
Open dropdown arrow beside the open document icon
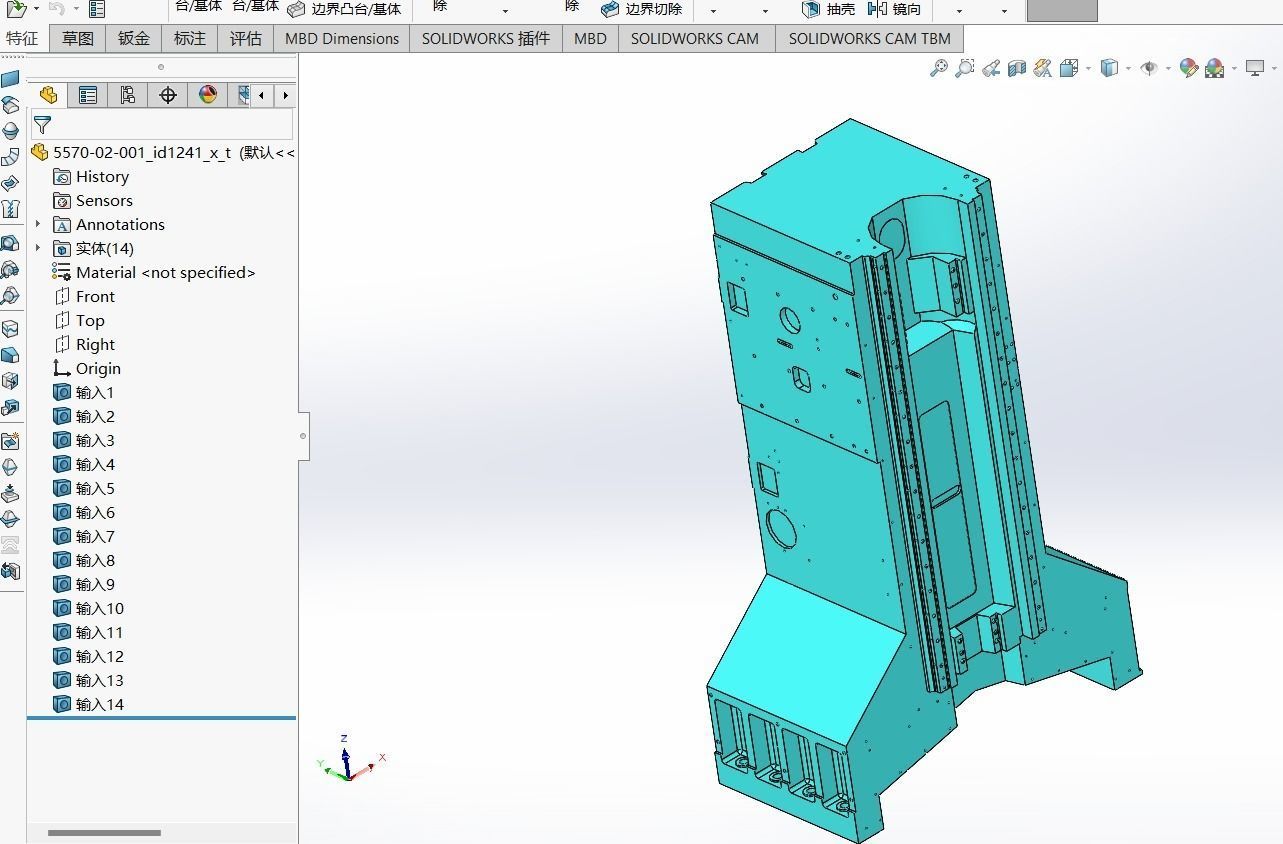tap(36, 8)
